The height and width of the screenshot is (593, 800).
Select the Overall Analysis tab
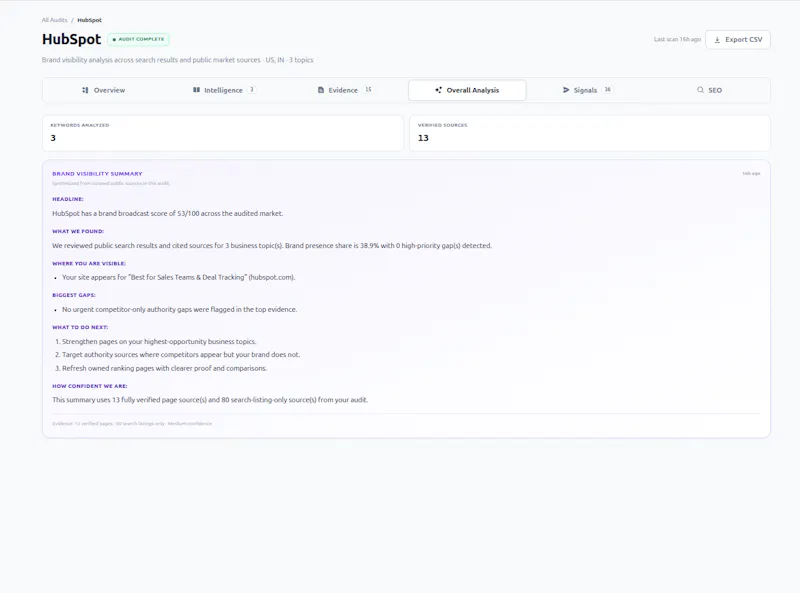pyautogui.click(x=467, y=90)
